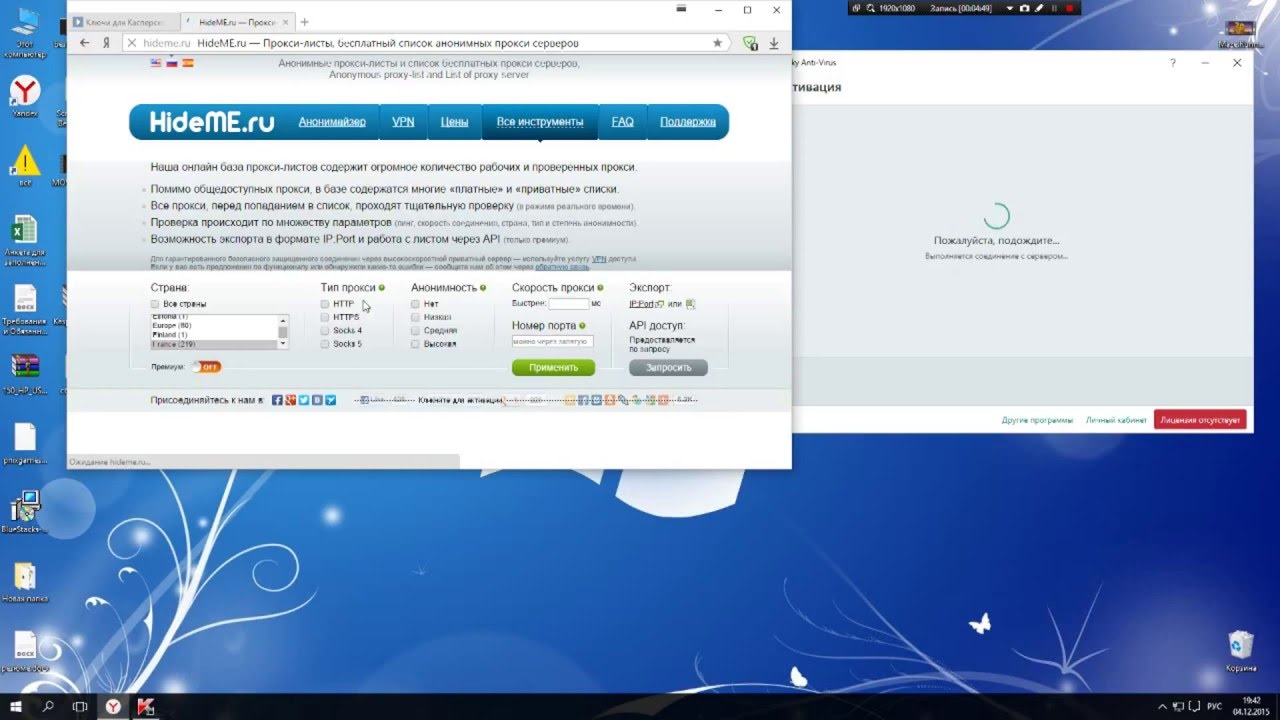Click the Yandex 'Я' home button
Screen dimensions: 1280x720
point(106,43)
